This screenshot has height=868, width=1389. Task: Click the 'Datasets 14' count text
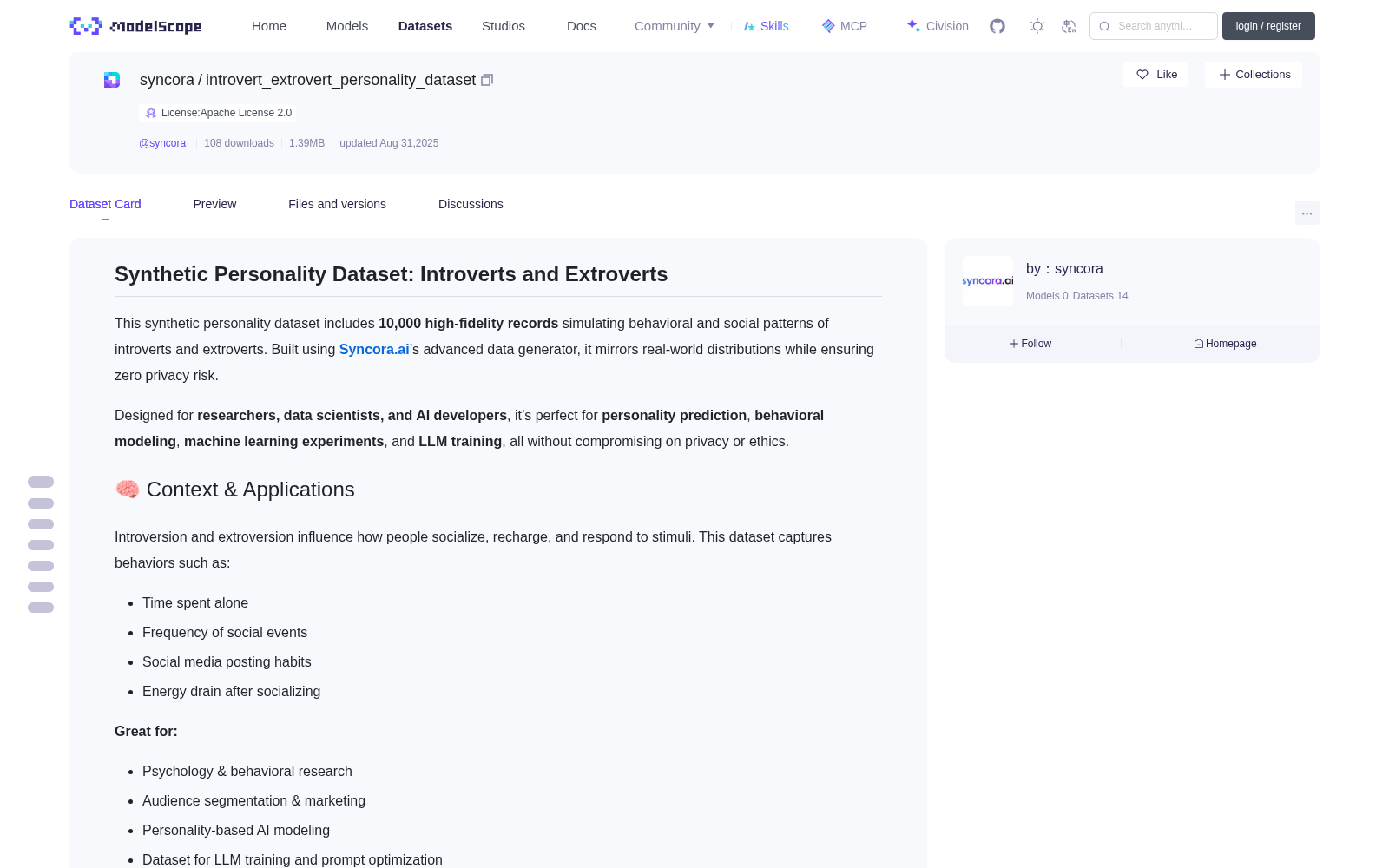(x=1101, y=296)
